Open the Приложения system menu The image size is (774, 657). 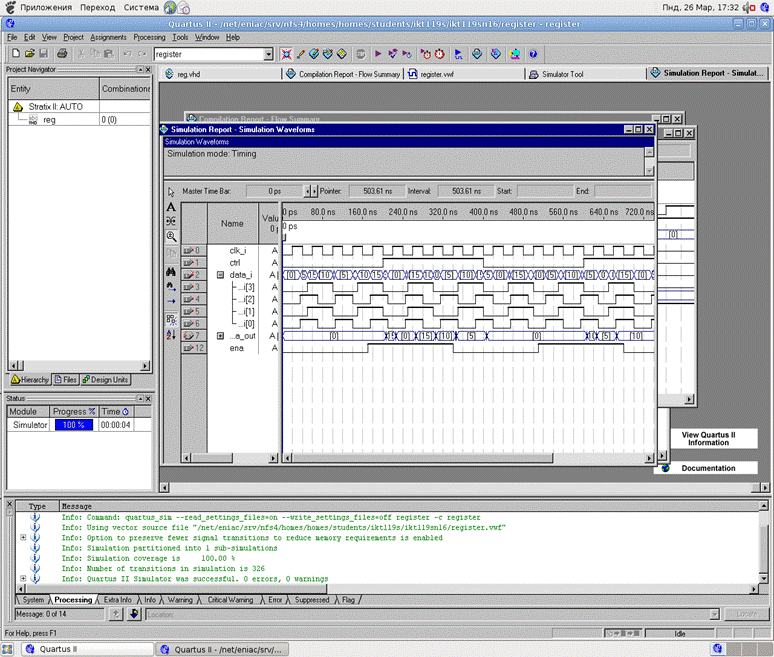point(46,7)
